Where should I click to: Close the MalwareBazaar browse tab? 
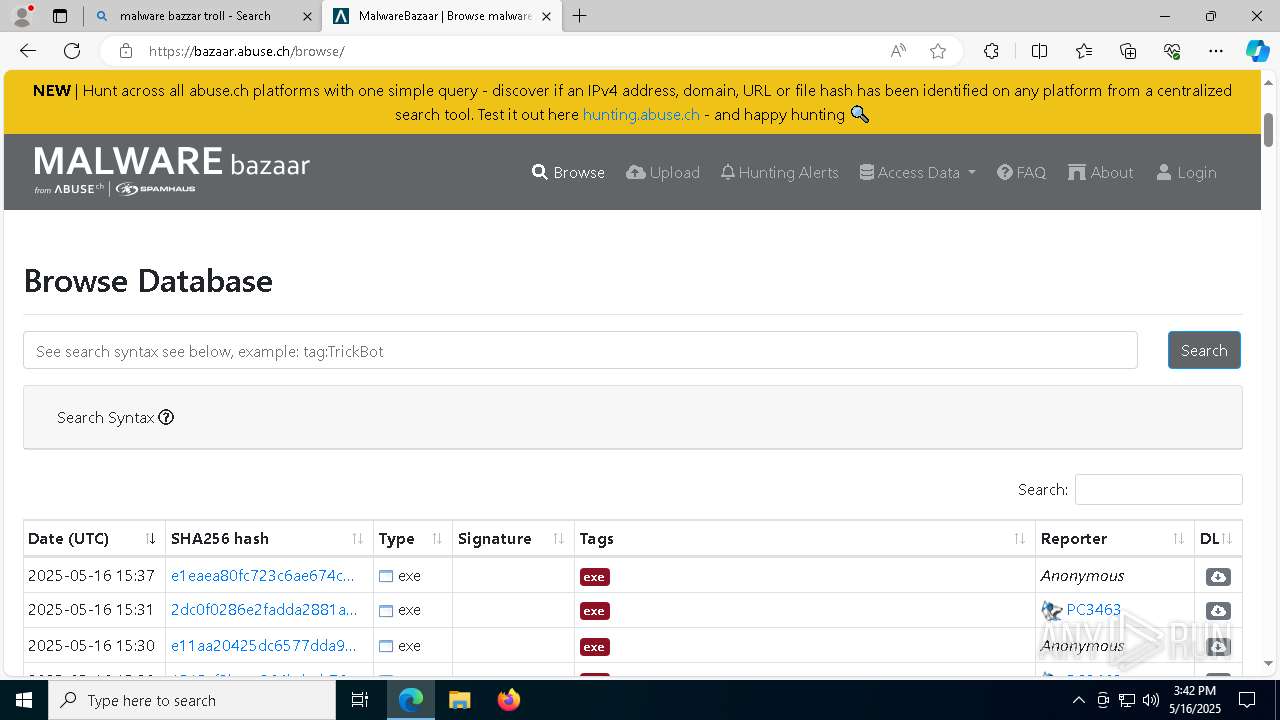(547, 16)
